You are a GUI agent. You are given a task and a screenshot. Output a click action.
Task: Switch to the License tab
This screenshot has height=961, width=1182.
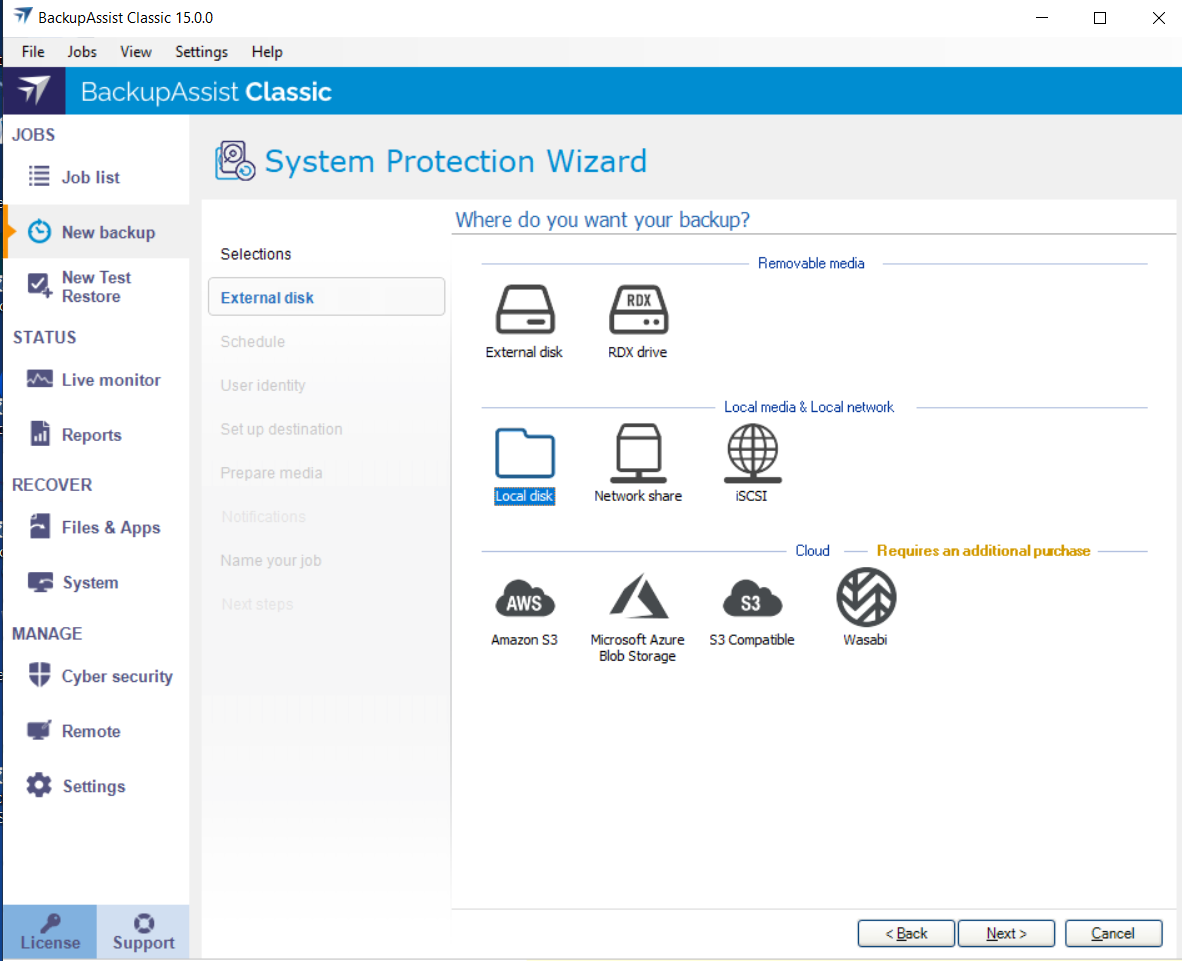click(x=50, y=932)
